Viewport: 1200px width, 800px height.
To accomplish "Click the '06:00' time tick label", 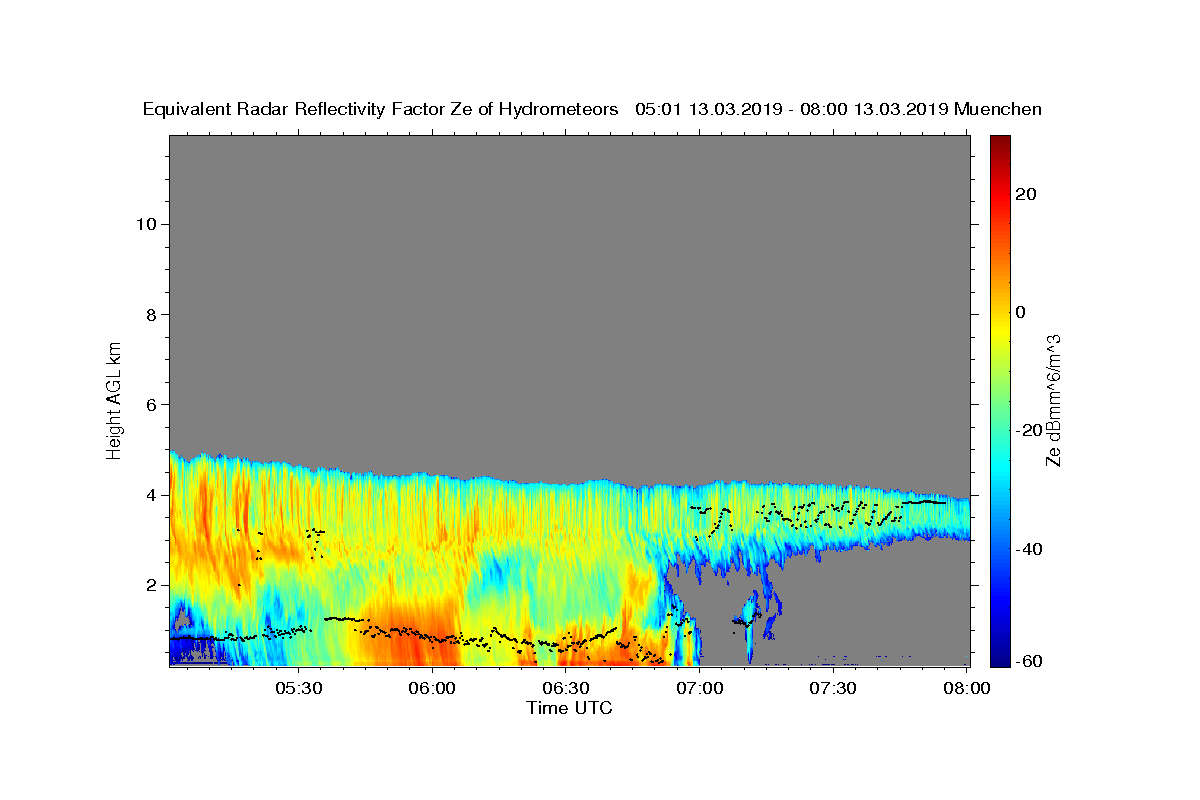I will coord(432,688).
